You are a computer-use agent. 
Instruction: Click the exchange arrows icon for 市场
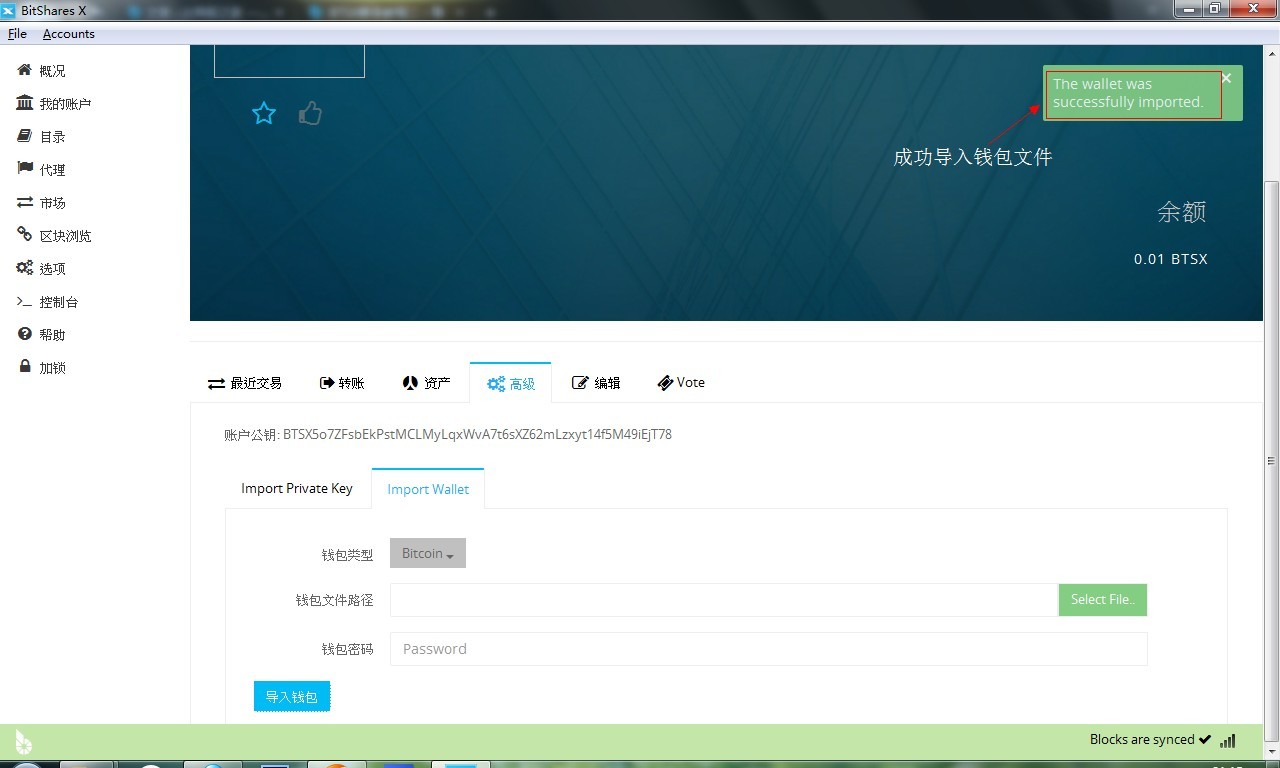pos(25,202)
